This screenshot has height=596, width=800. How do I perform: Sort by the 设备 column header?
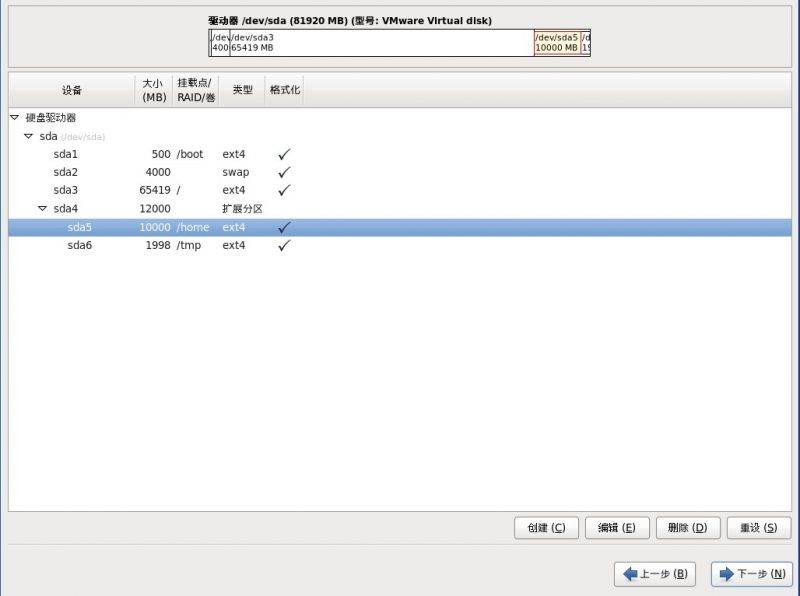pyautogui.click(x=71, y=90)
